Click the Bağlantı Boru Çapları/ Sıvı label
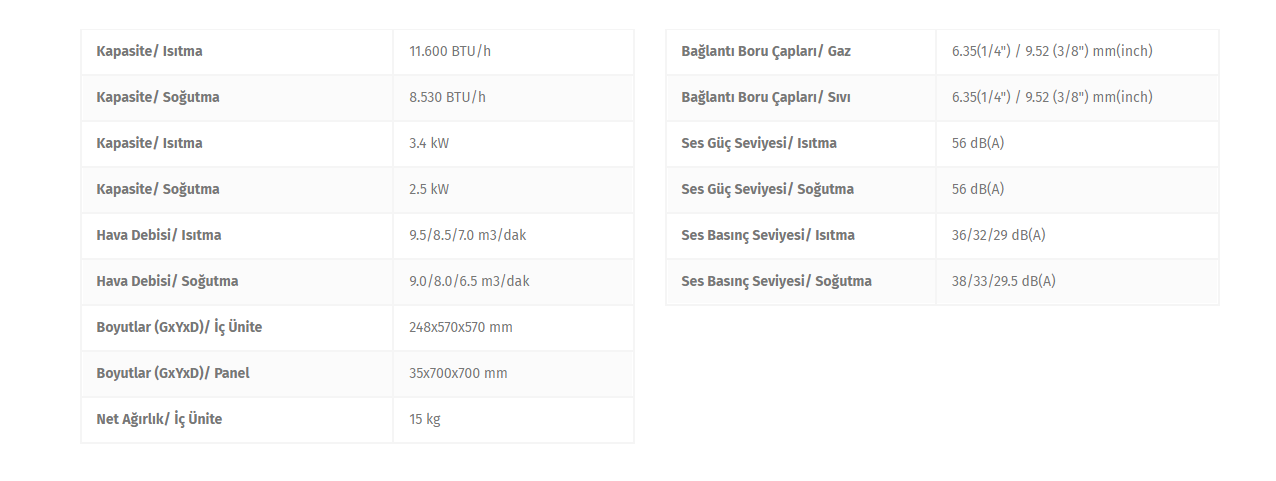 pyautogui.click(x=766, y=97)
